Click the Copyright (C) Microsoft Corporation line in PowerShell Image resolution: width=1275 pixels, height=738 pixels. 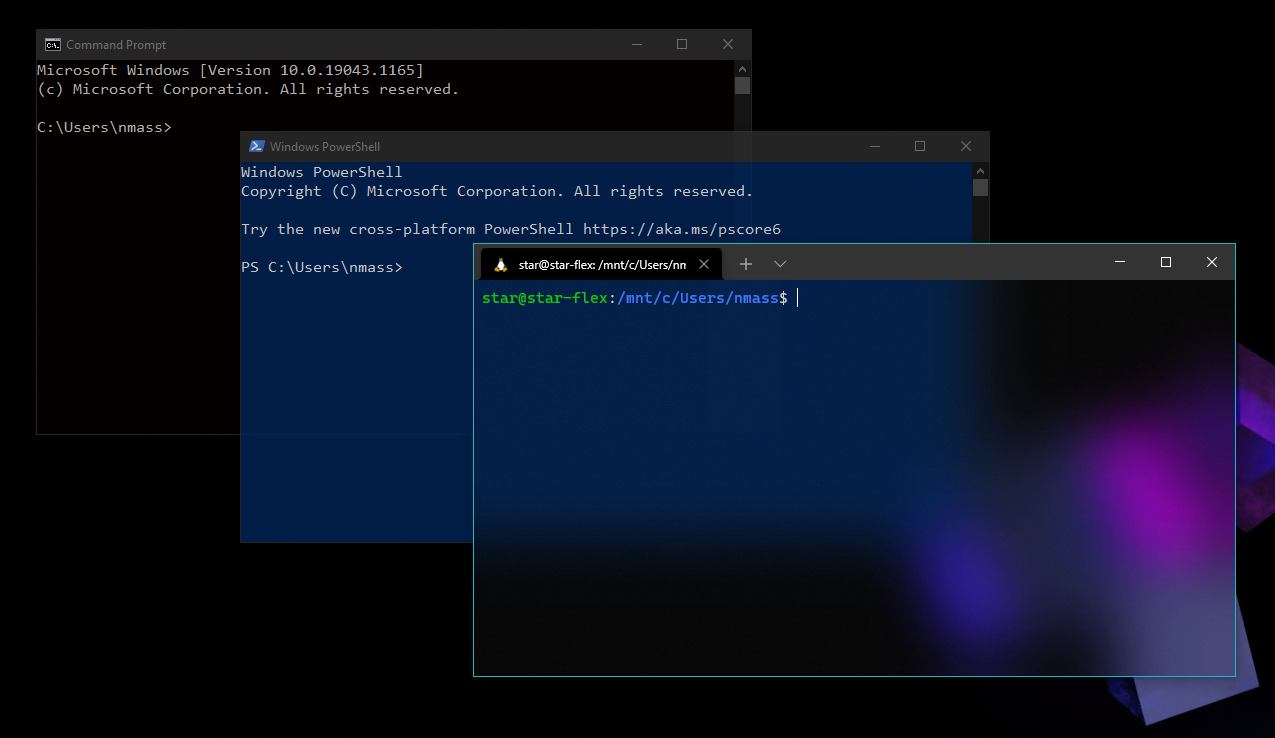pyautogui.click(x=497, y=191)
